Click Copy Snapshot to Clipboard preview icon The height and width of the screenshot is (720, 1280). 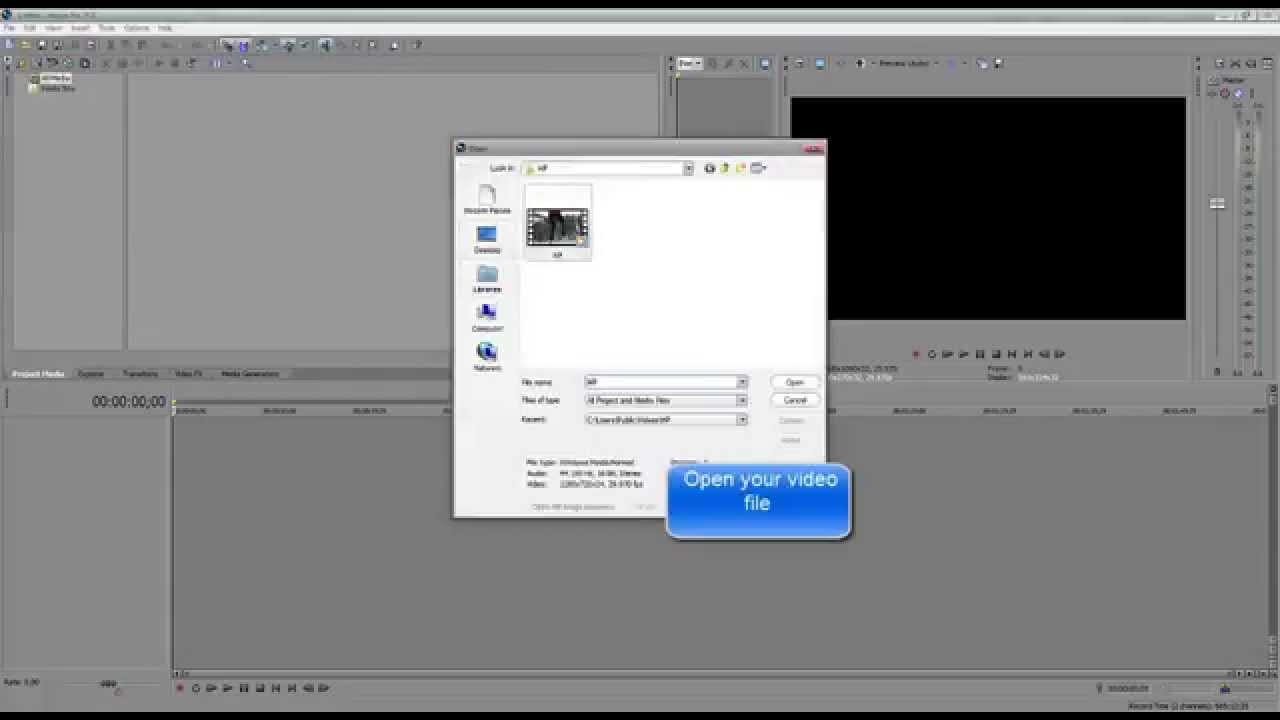click(983, 63)
